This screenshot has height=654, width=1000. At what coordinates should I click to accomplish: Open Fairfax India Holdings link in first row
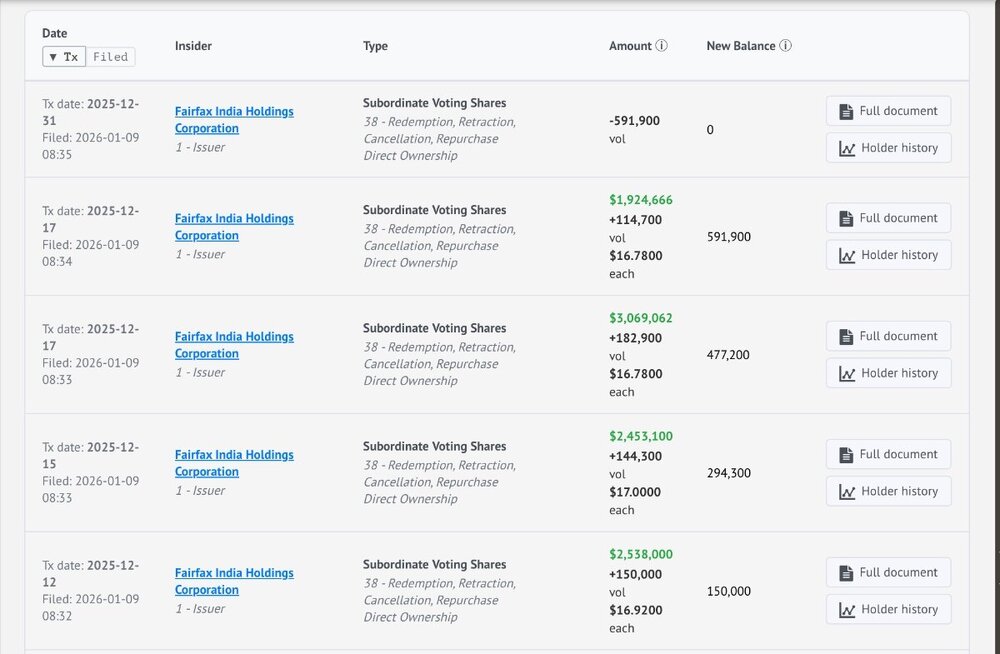click(x=234, y=119)
